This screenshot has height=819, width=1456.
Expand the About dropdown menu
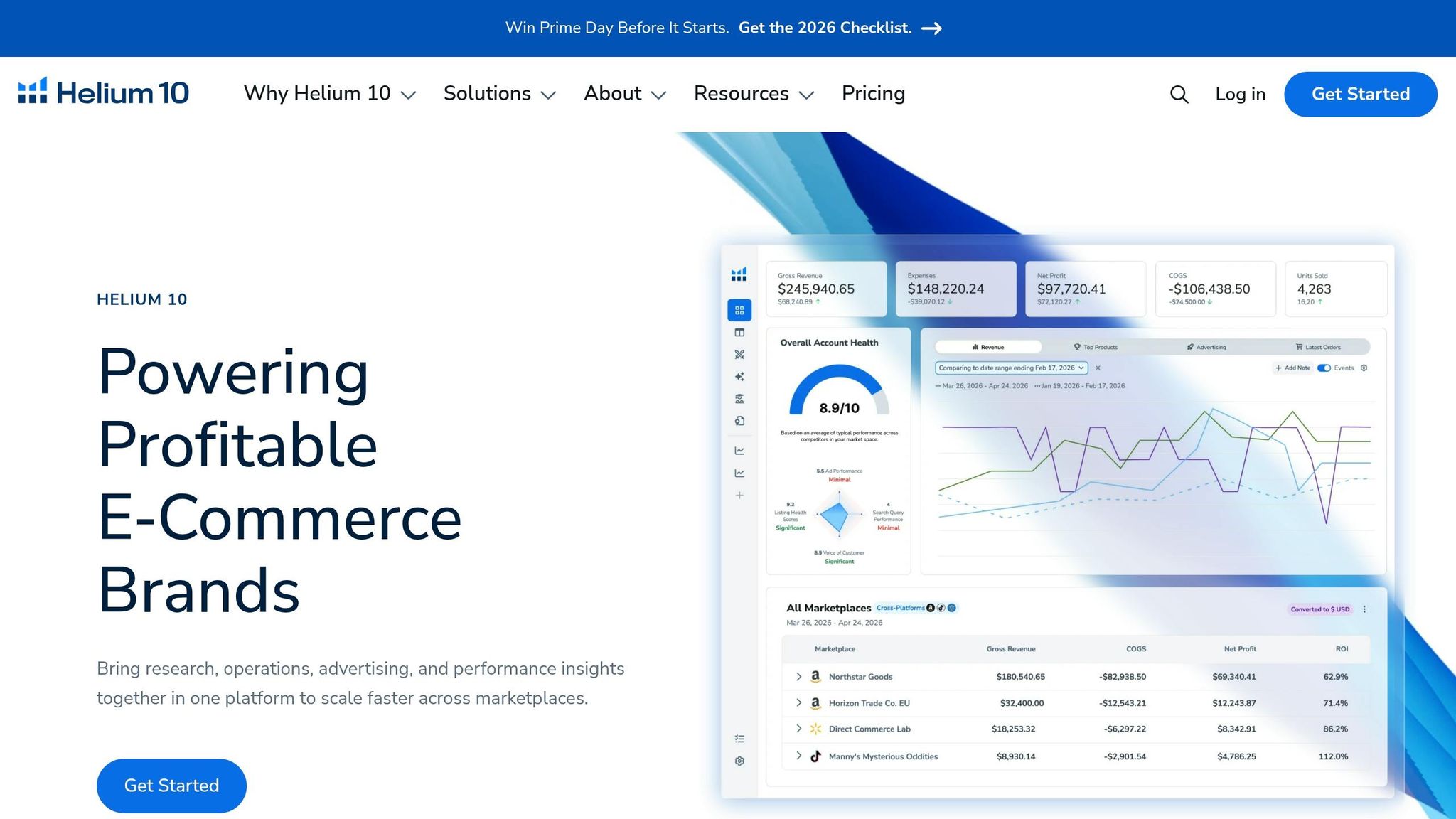tap(625, 94)
